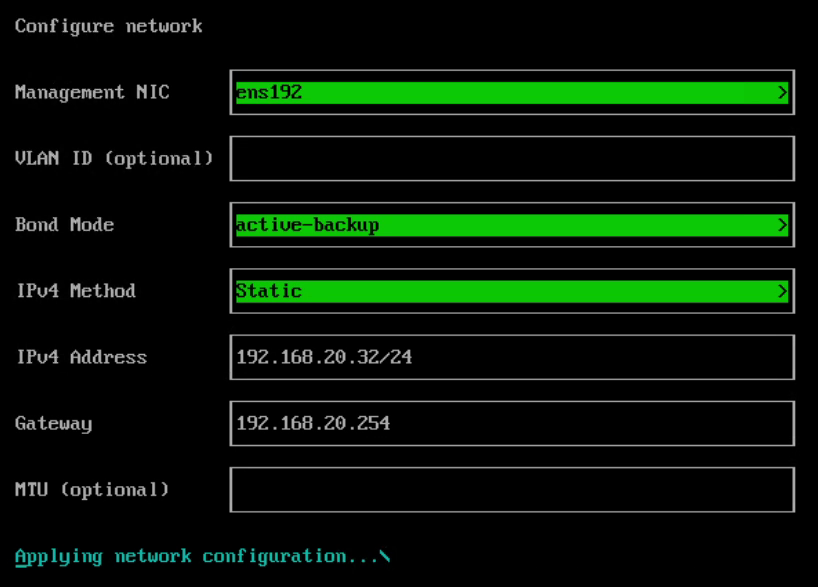This screenshot has width=818, height=587.
Task: Click the Gateway label text
Action: (x=54, y=424)
